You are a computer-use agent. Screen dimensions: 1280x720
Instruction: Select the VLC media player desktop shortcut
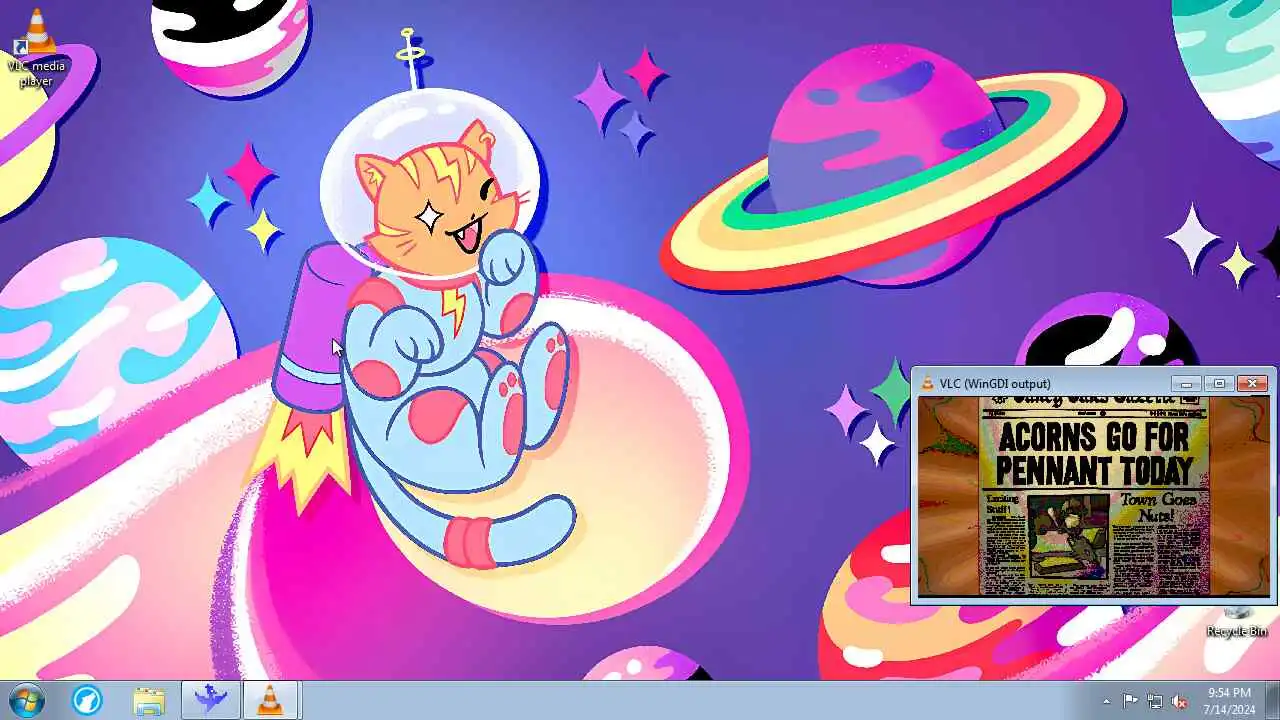pyautogui.click(x=36, y=46)
